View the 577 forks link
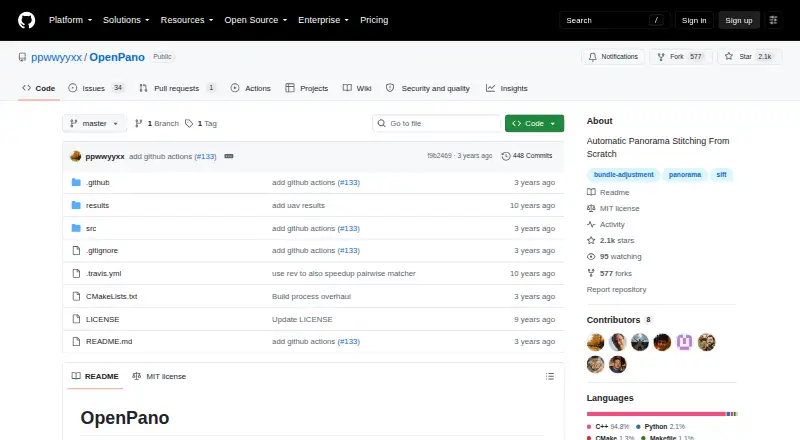Viewport: 800px width, 440px height. [609, 274]
